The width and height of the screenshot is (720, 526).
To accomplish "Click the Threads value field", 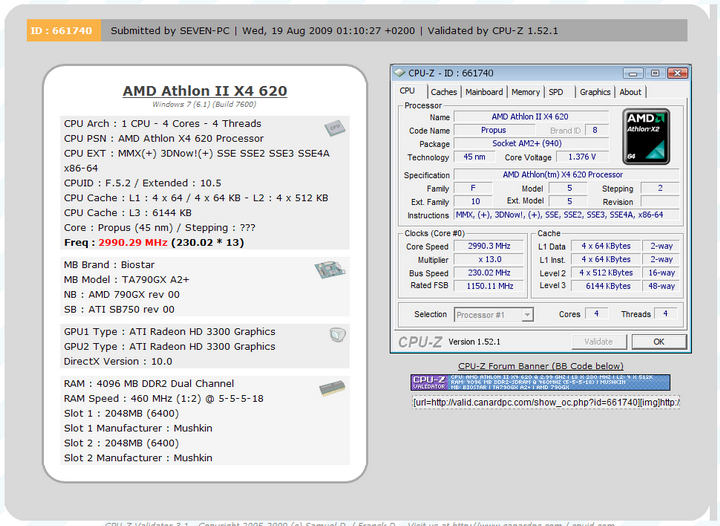I will tap(665, 314).
